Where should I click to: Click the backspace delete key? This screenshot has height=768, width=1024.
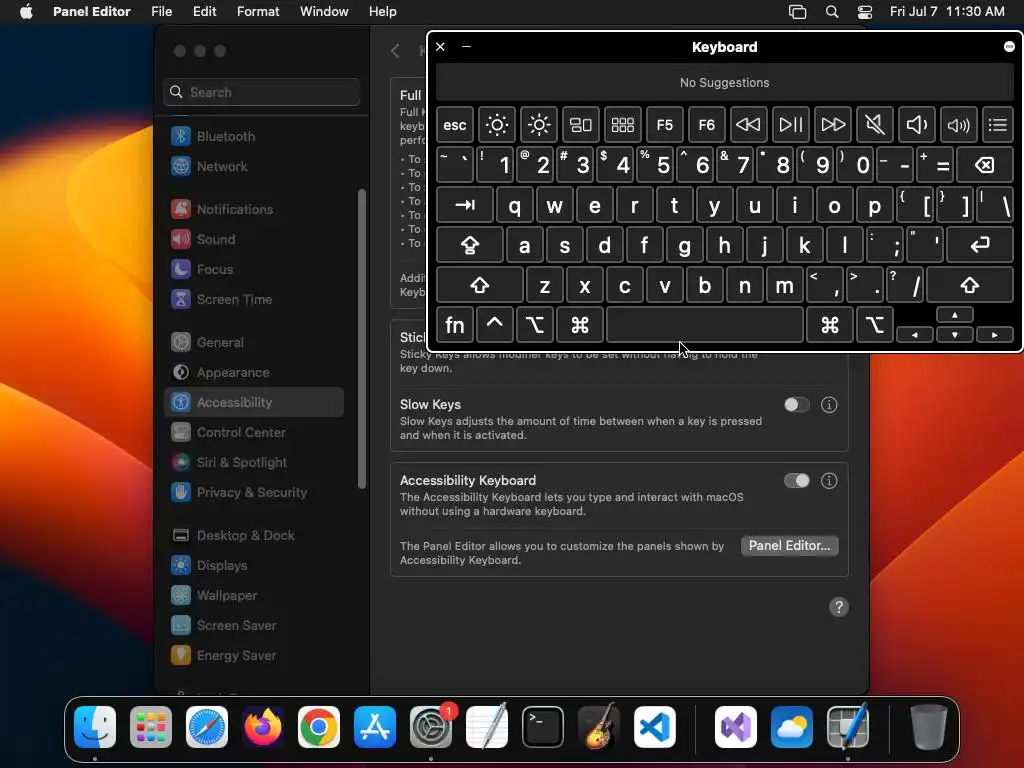pos(985,165)
